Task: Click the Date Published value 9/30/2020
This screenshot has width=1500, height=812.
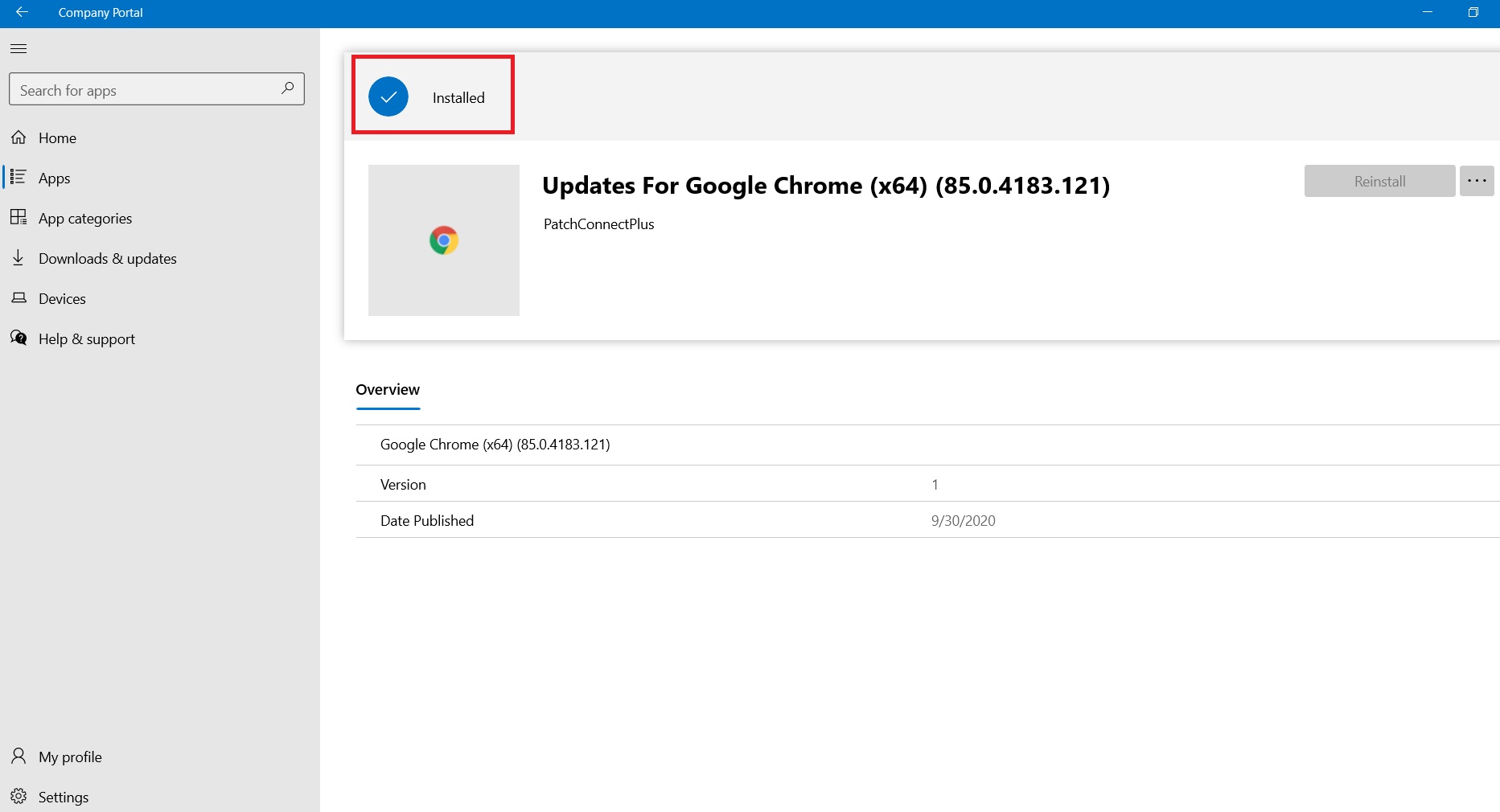Action: 964,521
